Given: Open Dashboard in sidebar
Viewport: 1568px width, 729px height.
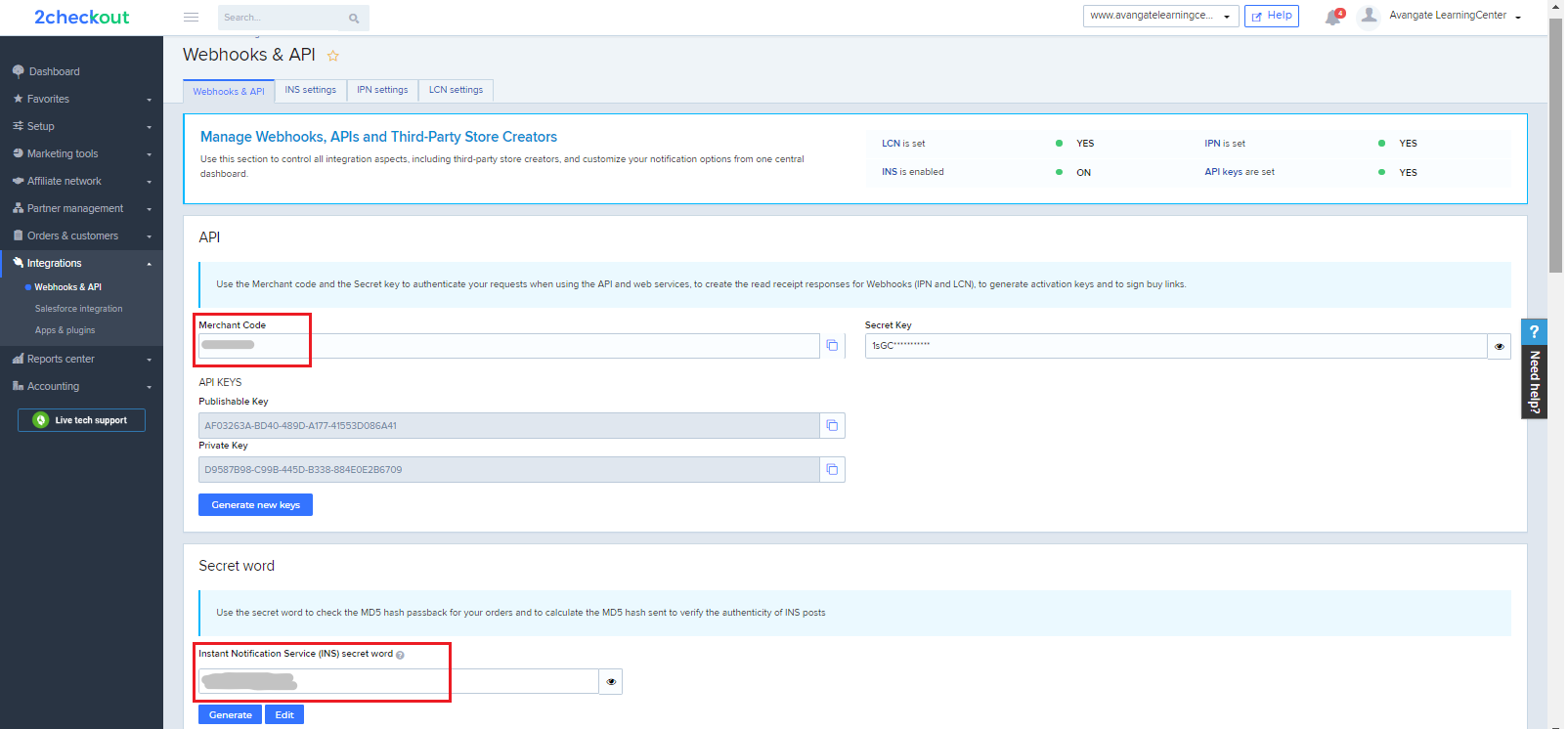Looking at the screenshot, I should coord(81,71).
